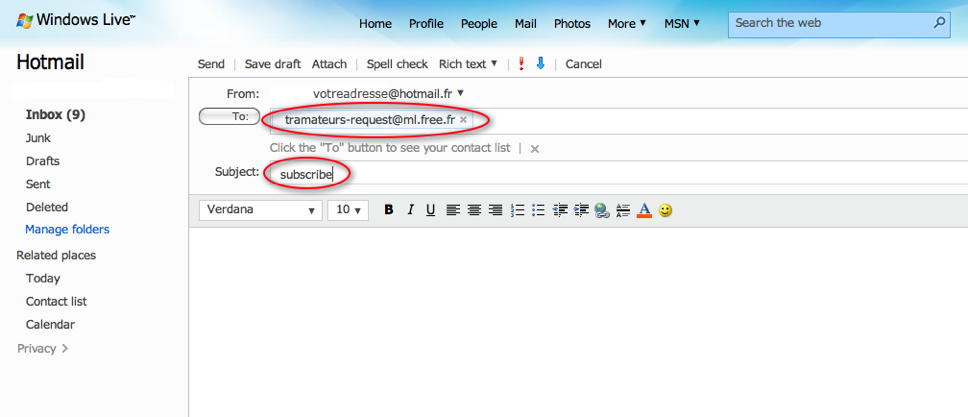Align text left
The image size is (968, 417).
(453, 210)
